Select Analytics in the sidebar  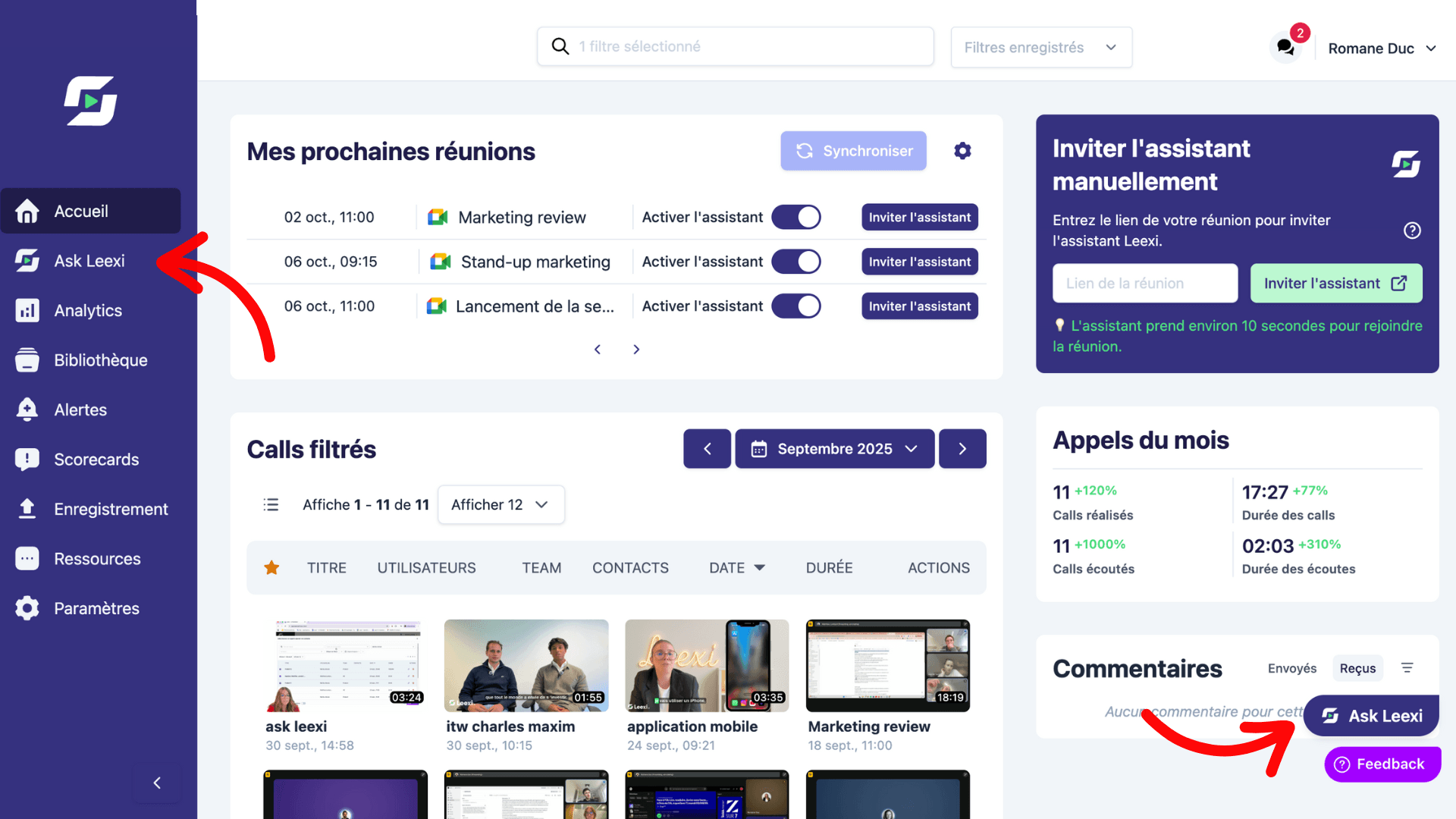(88, 310)
